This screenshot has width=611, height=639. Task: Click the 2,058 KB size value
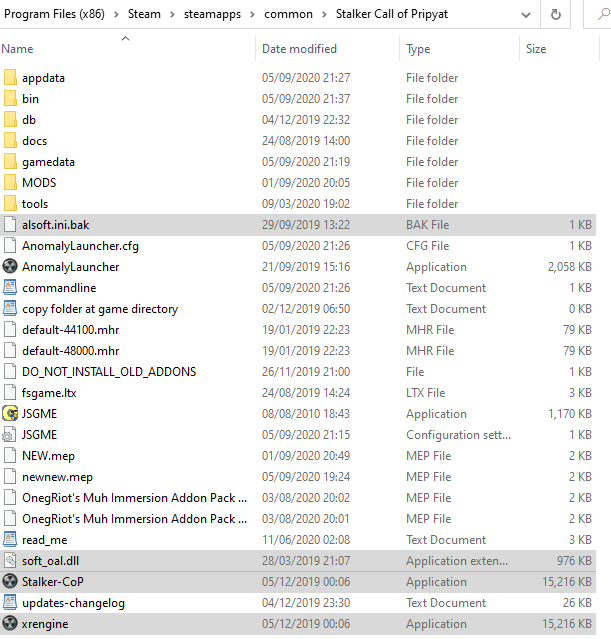pyautogui.click(x=569, y=267)
